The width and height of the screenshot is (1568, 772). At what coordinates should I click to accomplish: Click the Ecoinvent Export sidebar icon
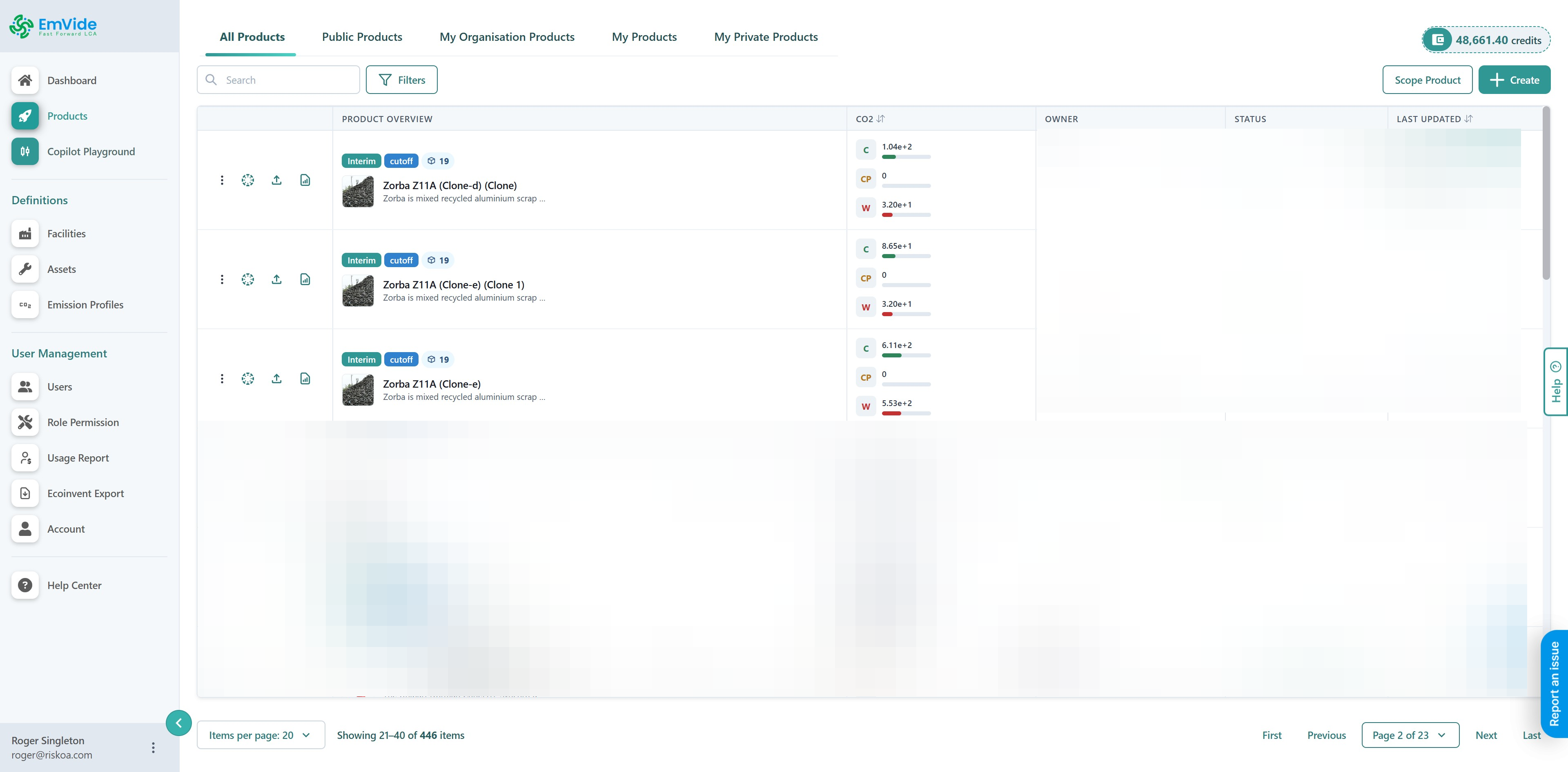pyautogui.click(x=25, y=493)
